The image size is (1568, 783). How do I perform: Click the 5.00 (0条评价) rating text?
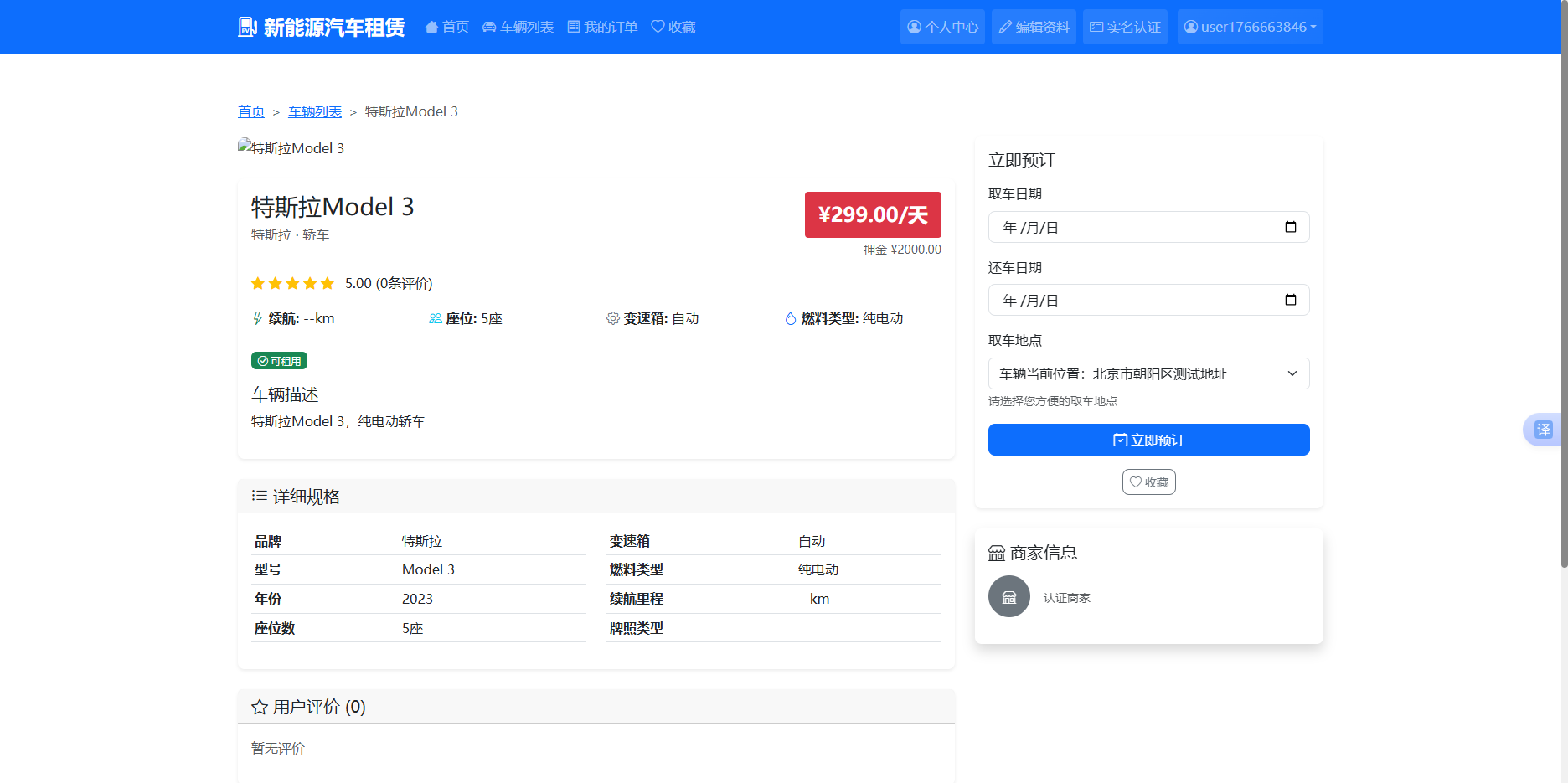click(389, 283)
